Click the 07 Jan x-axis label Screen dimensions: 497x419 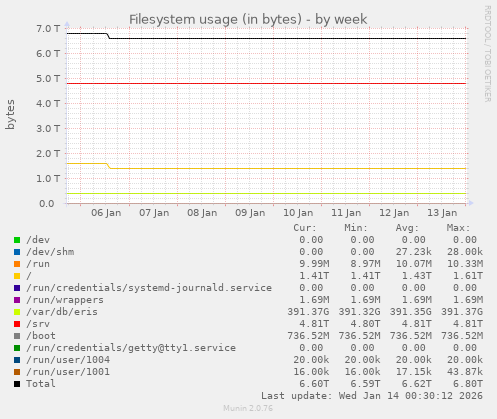[154, 213]
